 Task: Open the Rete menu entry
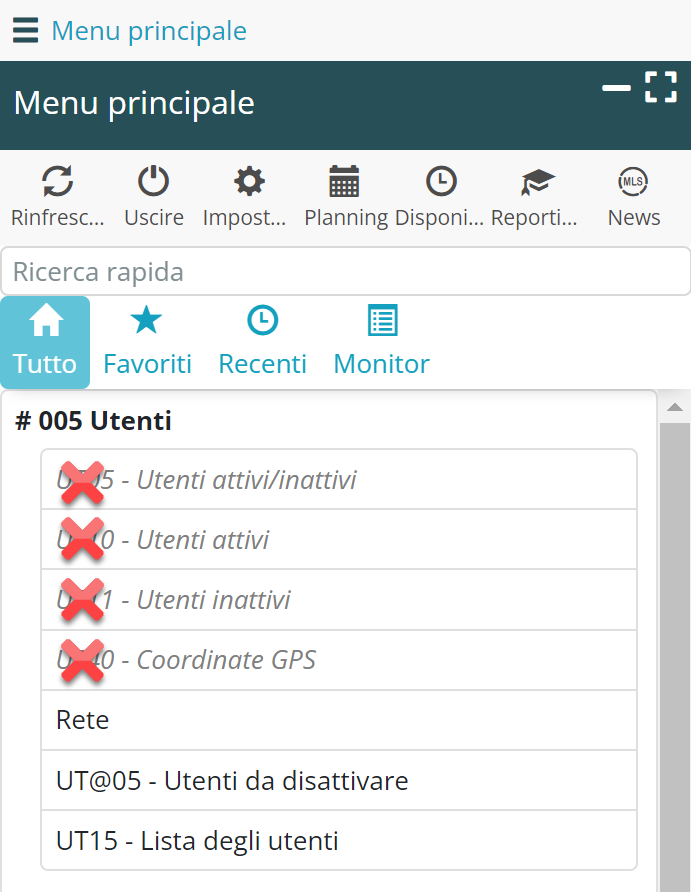338,720
